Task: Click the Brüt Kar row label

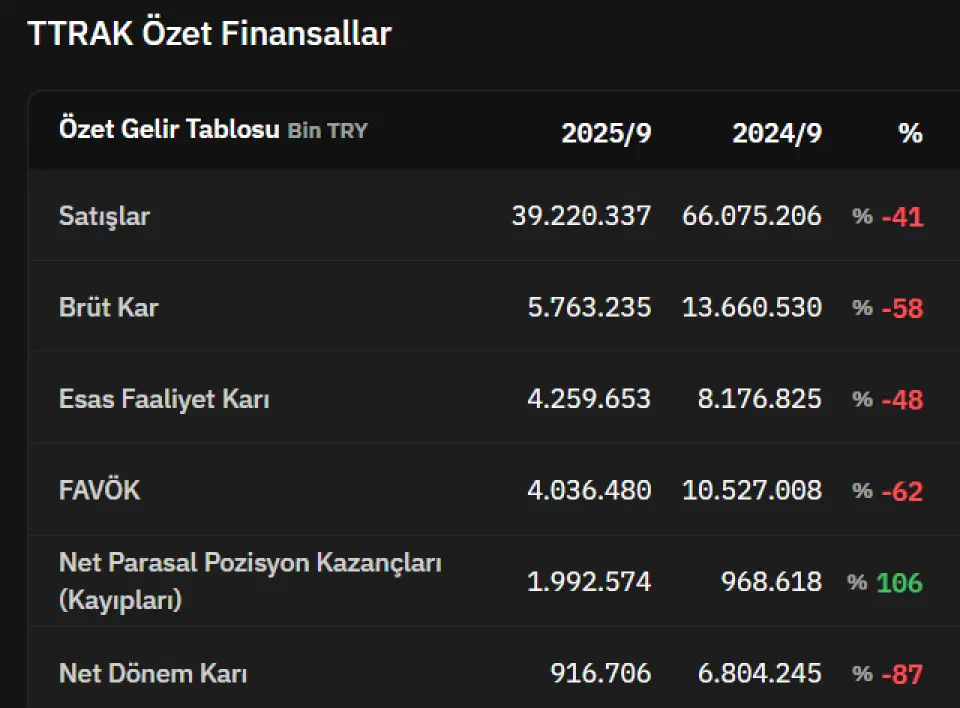Action: (108, 307)
